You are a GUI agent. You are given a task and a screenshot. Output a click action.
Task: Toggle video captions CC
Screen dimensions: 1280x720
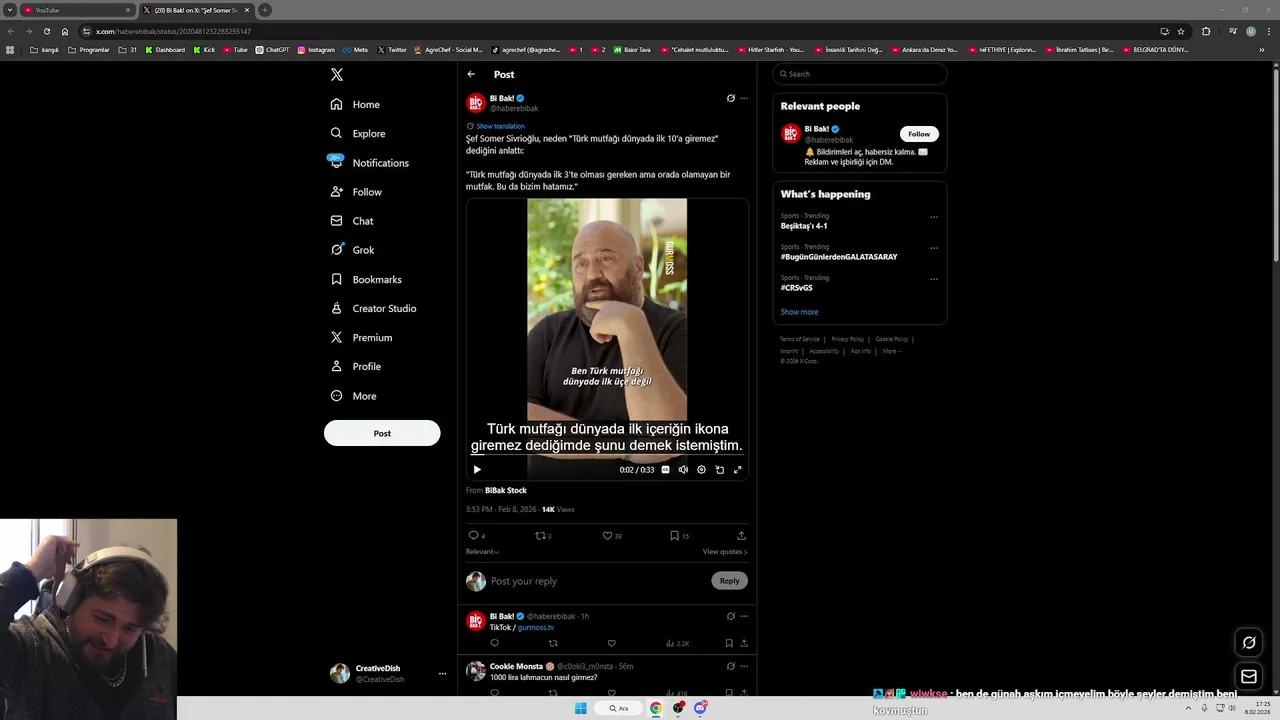pyautogui.click(x=665, y=469)
